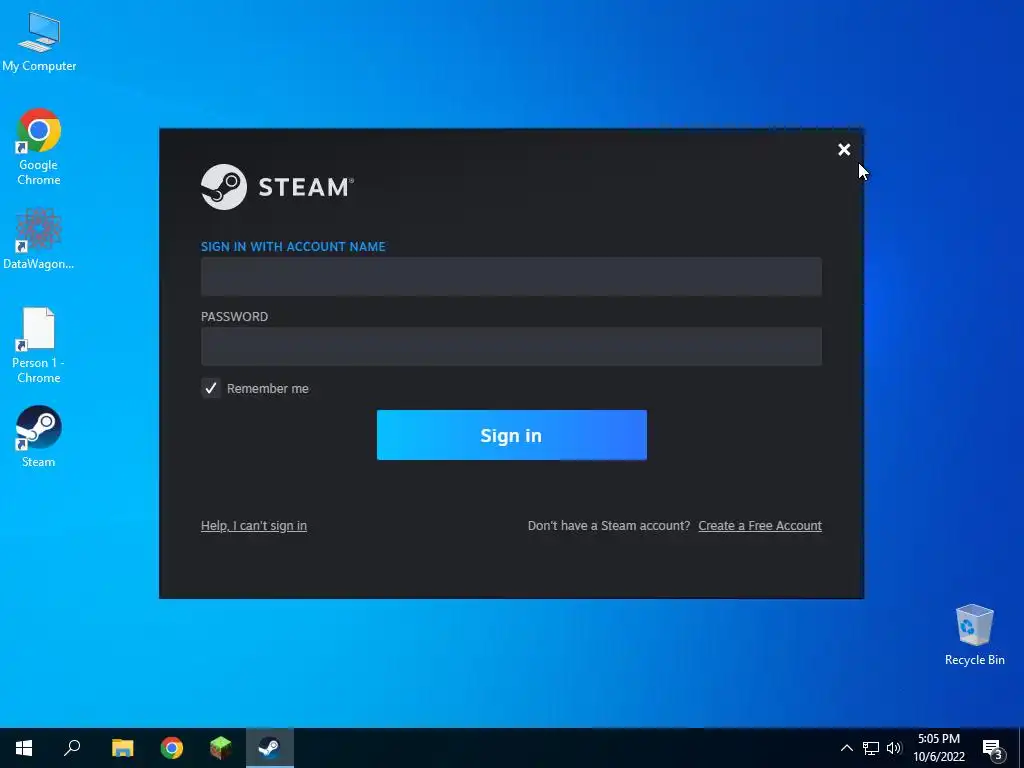Launch Chrome from the taskbar
This screenshot has width=1024, height=768.
pyautogui.click(x=172, y=748)
